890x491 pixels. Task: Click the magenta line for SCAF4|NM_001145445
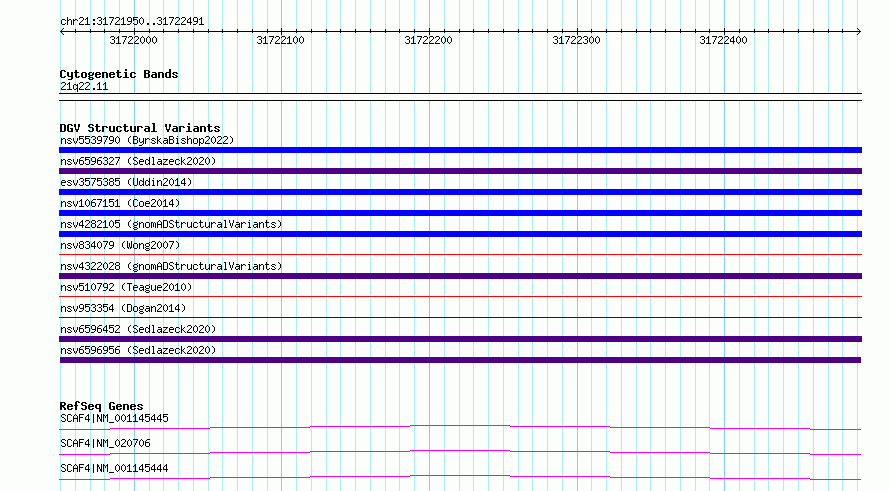point(460,427)
